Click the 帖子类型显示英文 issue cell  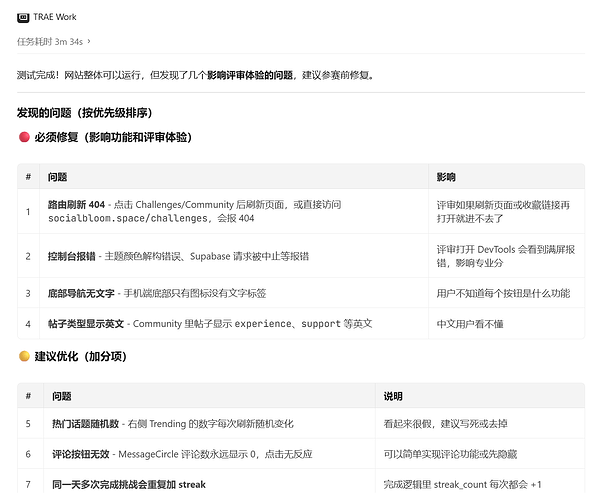click(x=234, y=324)
